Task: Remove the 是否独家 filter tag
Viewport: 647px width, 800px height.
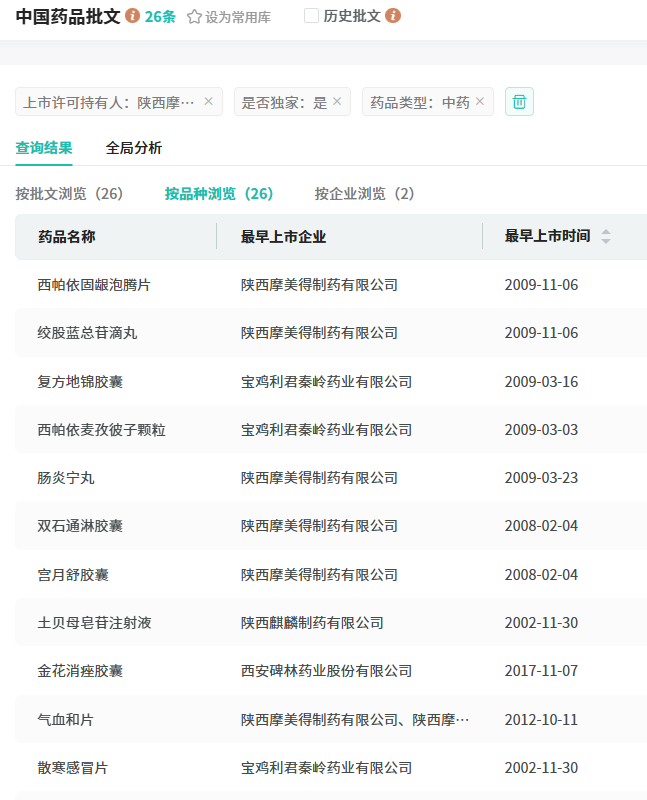Action: (337, 101)
